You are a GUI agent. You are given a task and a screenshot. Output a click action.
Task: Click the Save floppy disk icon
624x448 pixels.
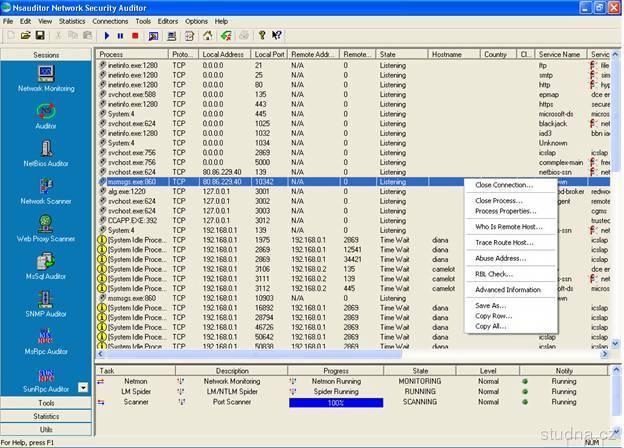coord(39,35)
